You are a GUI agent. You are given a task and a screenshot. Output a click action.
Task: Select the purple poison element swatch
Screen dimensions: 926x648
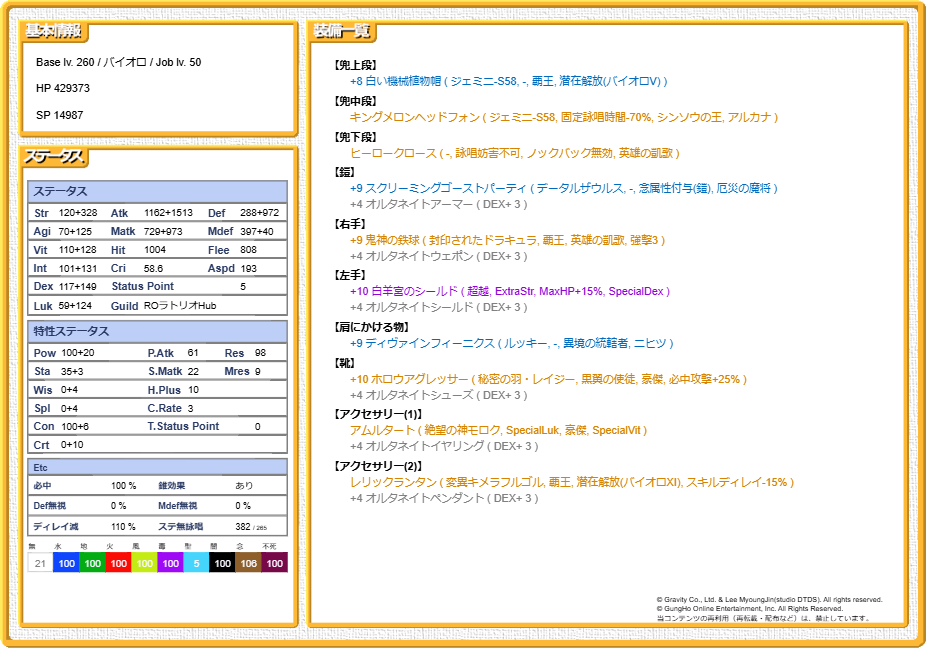click(x=170, y=563)
